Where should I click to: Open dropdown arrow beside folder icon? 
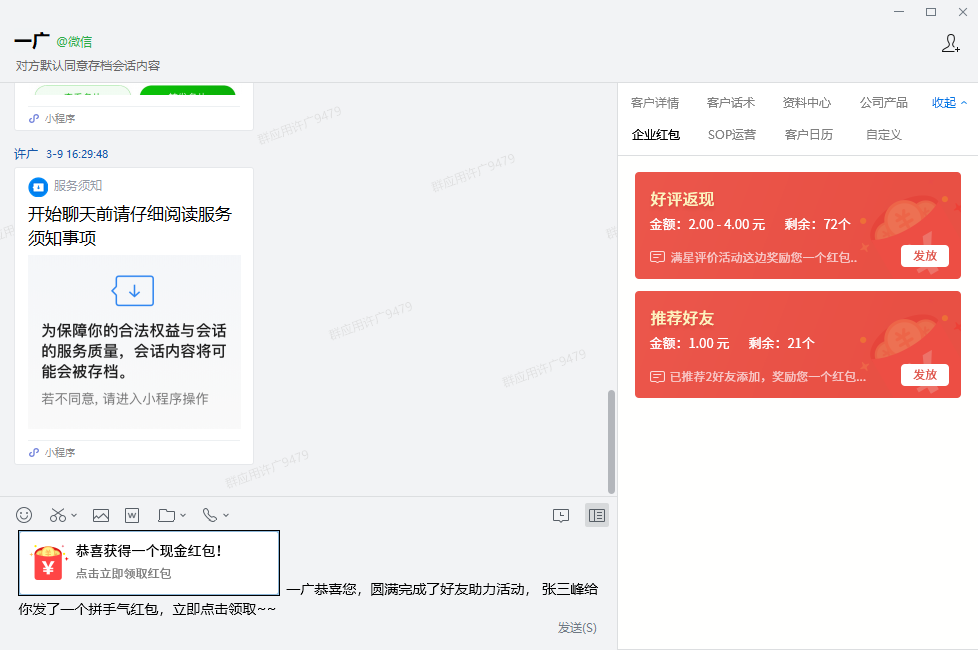pos(183,516)
